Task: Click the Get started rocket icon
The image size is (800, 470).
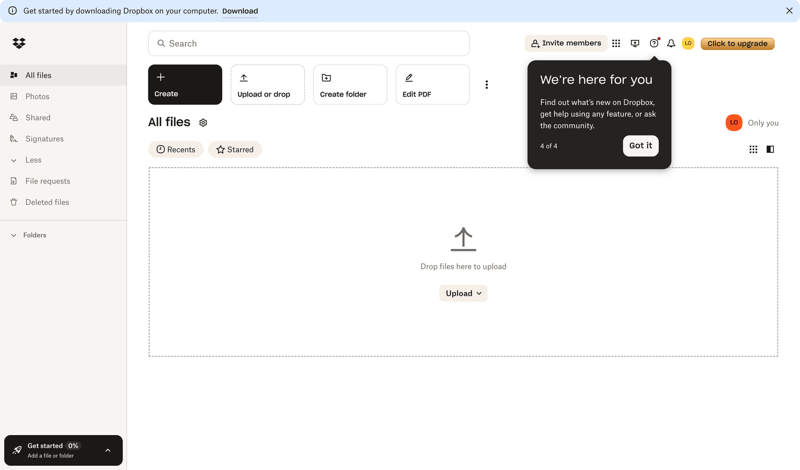Action: point(17,450)
